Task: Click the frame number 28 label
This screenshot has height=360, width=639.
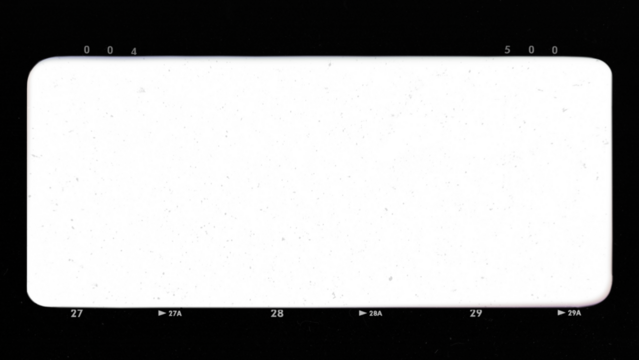Action: coord(277,314)
